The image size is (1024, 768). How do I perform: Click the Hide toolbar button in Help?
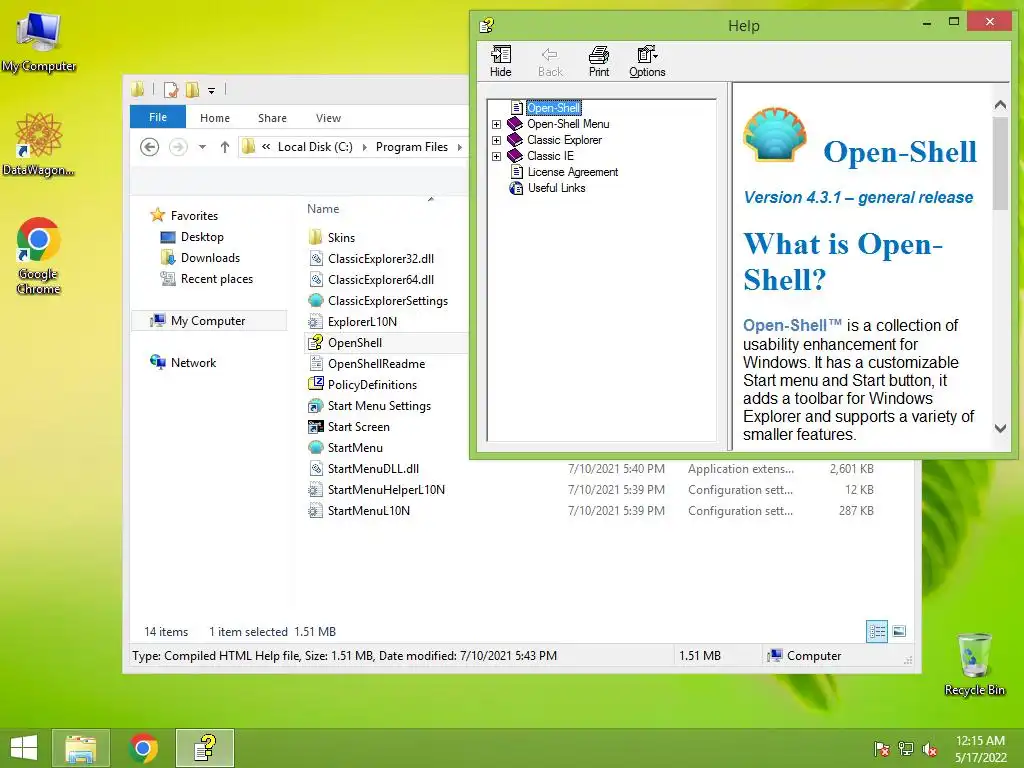pos(500,61)
